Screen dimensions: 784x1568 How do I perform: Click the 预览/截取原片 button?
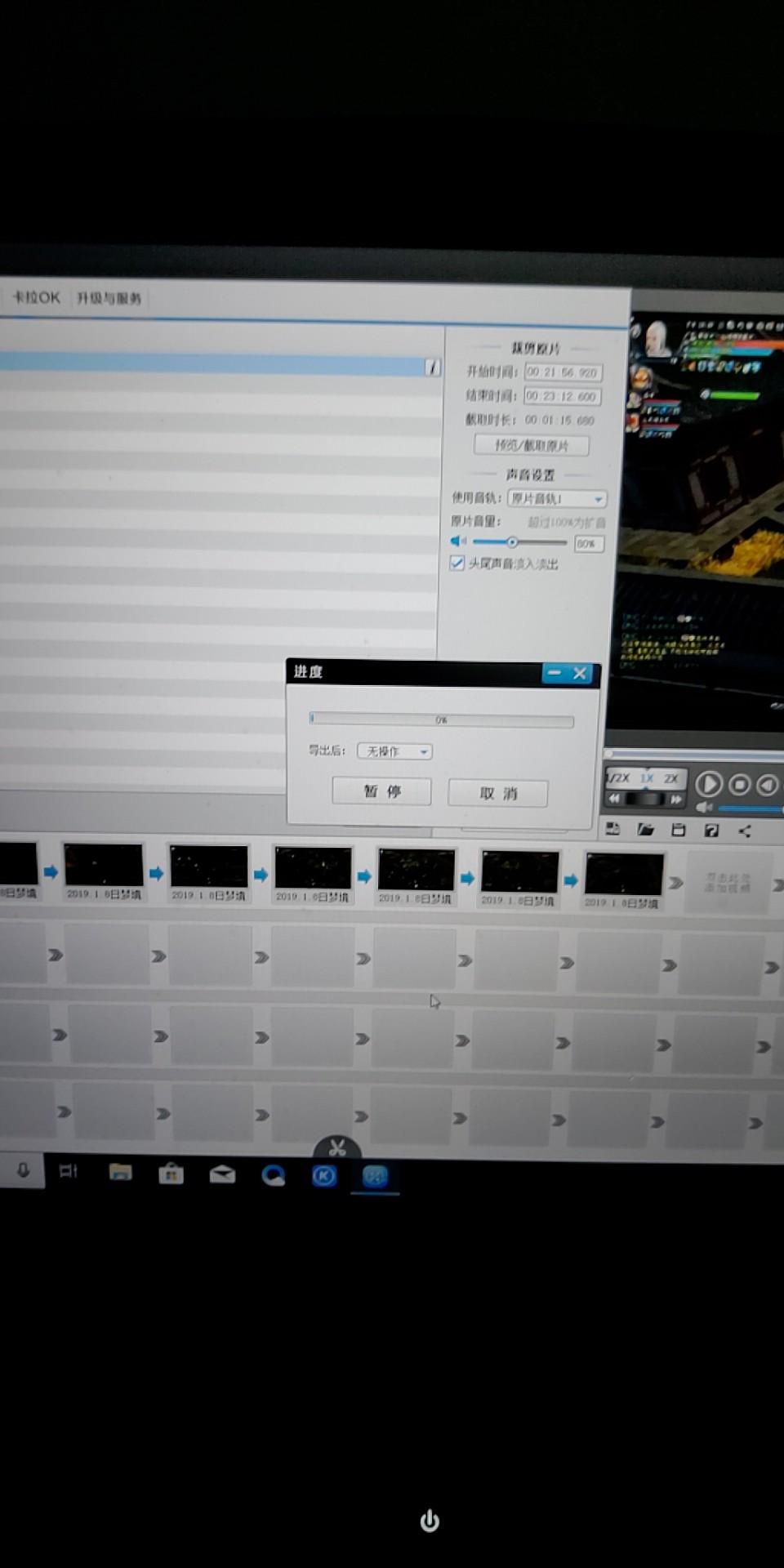point(532,445)
